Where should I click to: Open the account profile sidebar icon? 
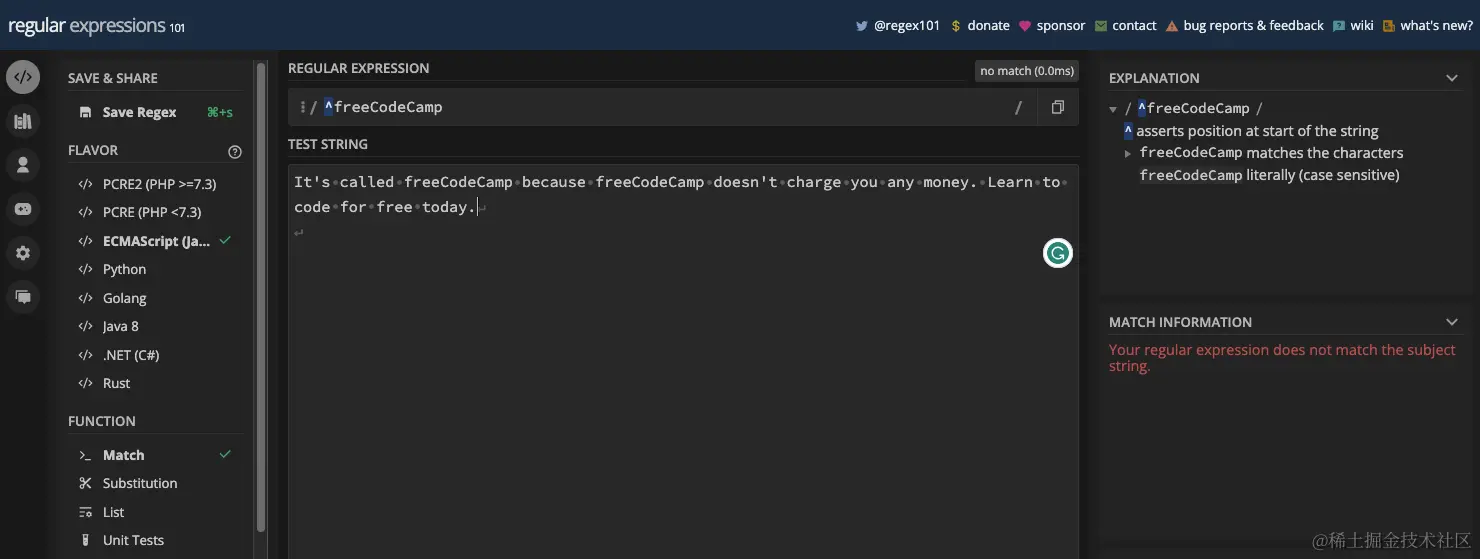click(23, 165)
